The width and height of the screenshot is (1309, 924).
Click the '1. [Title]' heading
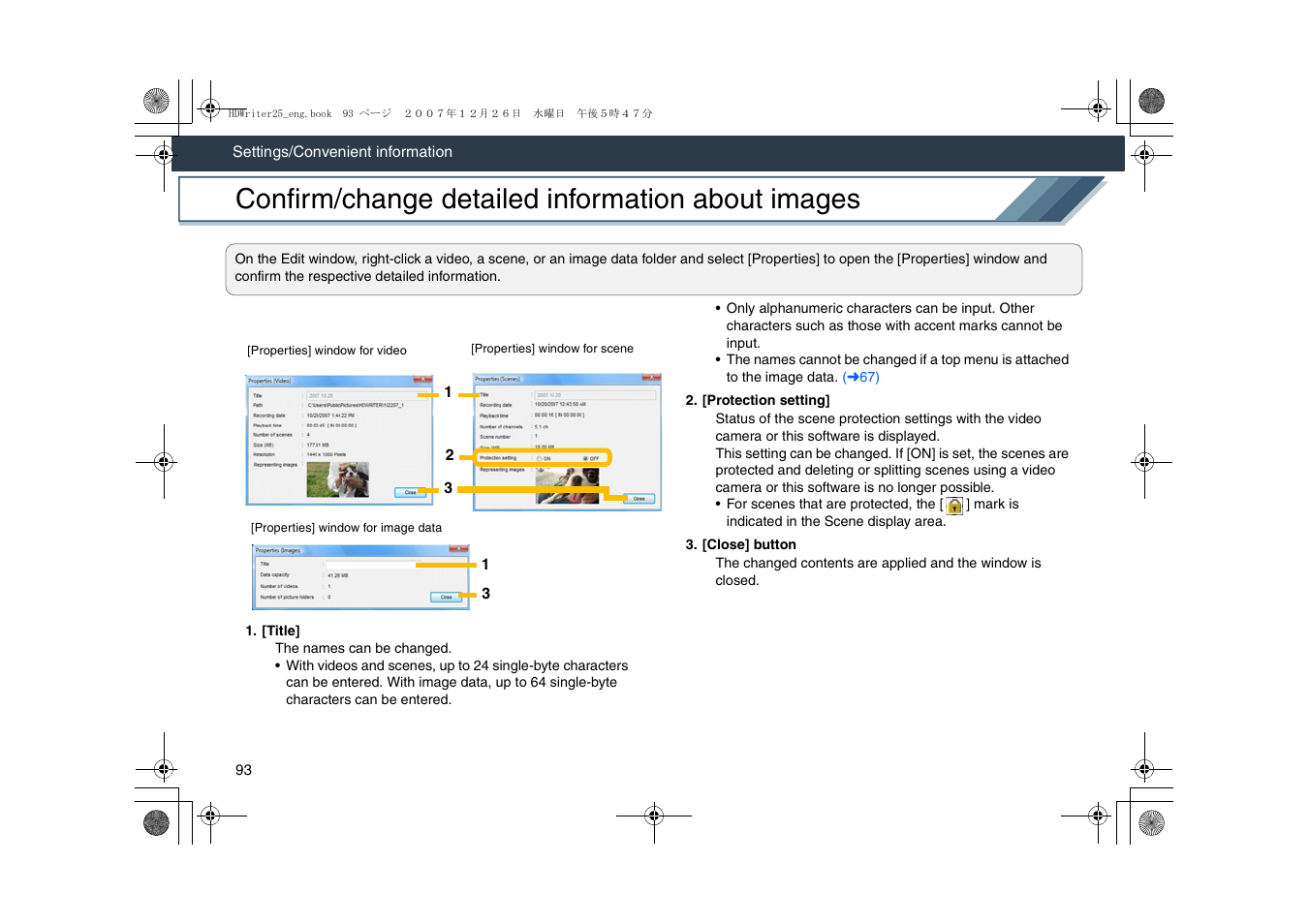tap(272, 631)
